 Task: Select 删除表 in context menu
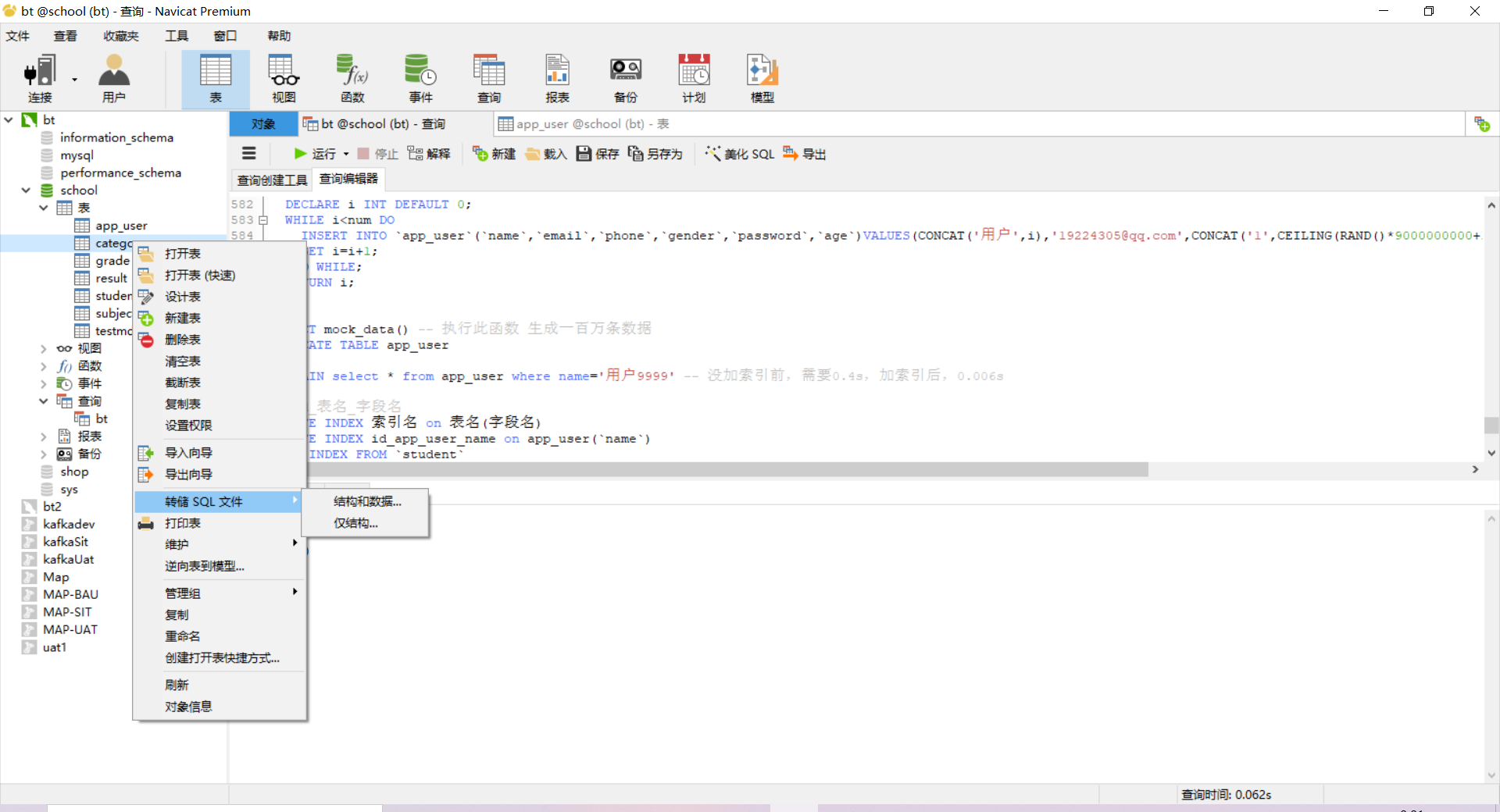pyautogui.click(x=219, y=340)
